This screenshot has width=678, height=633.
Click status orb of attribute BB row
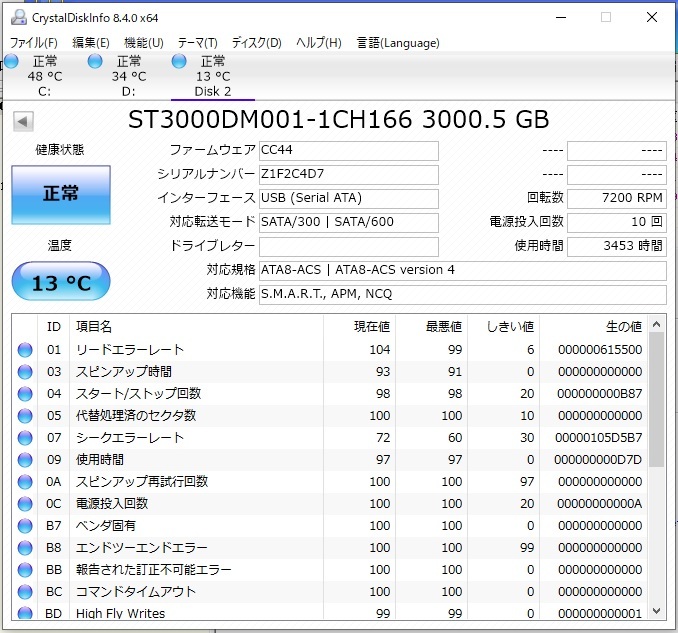click(25, 570)
